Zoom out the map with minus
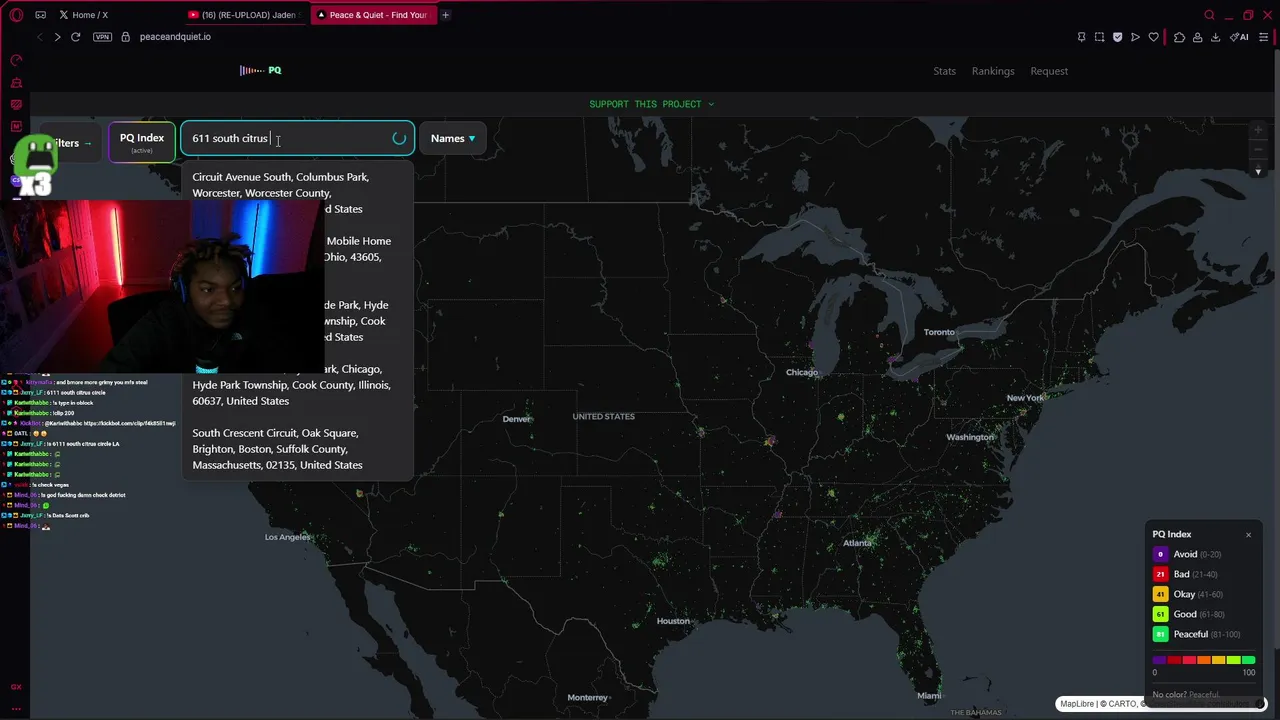 coord(1258,150)
